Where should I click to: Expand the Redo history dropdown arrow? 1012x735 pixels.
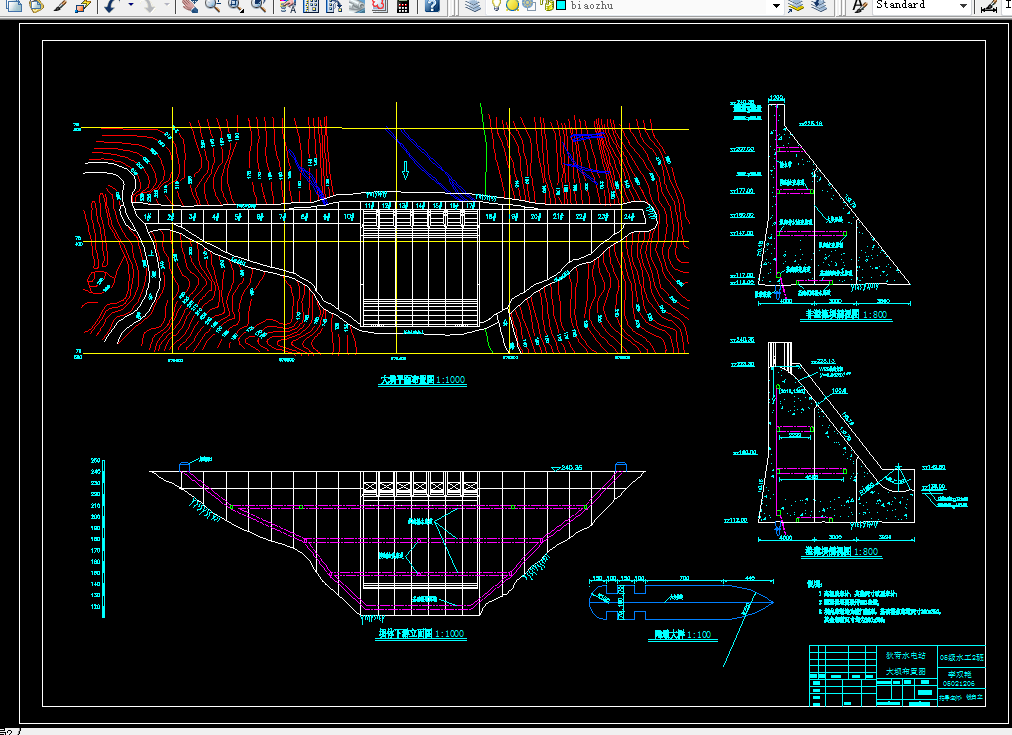[x=167, y=6]
